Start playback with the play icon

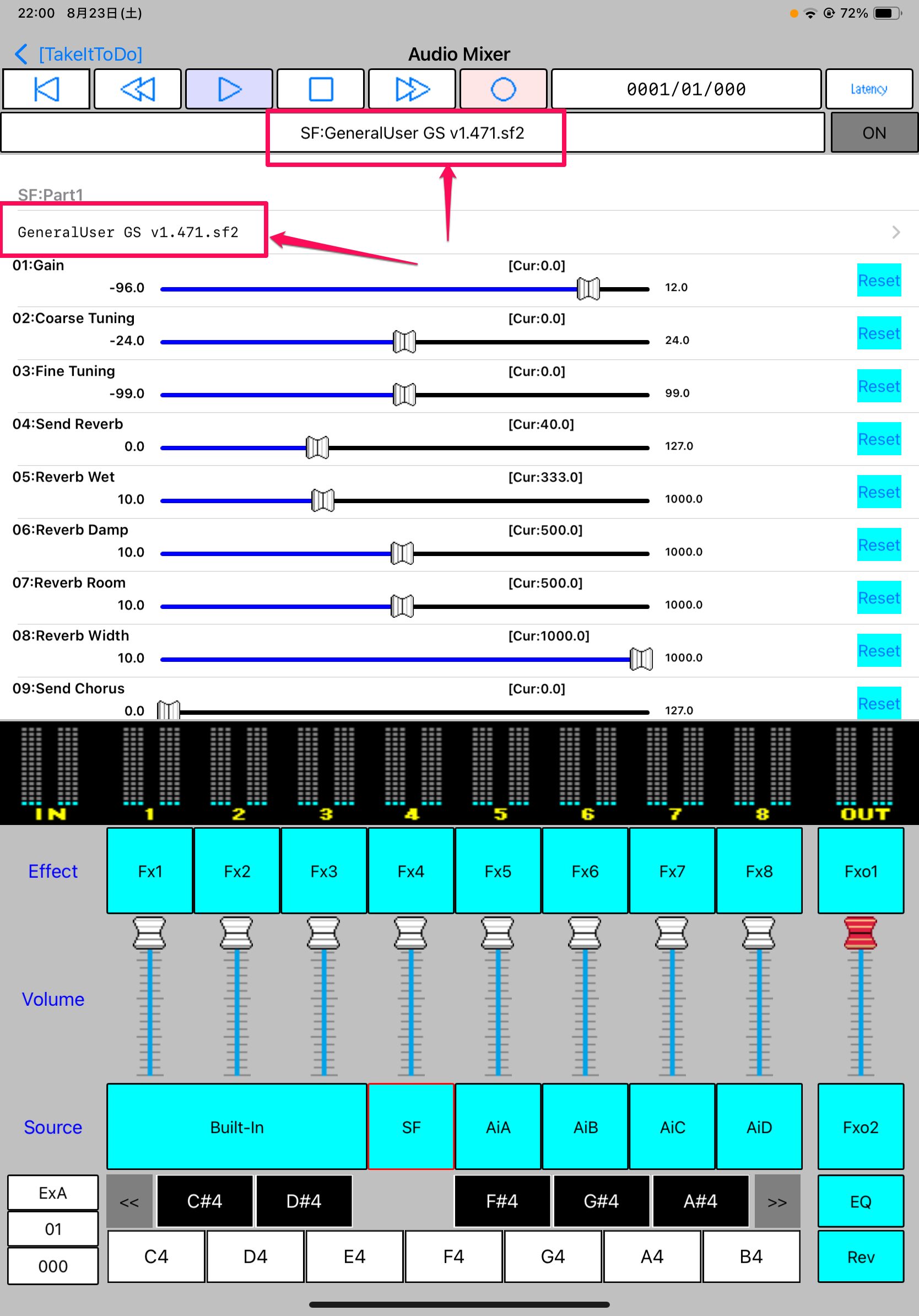tap(229, 89)
